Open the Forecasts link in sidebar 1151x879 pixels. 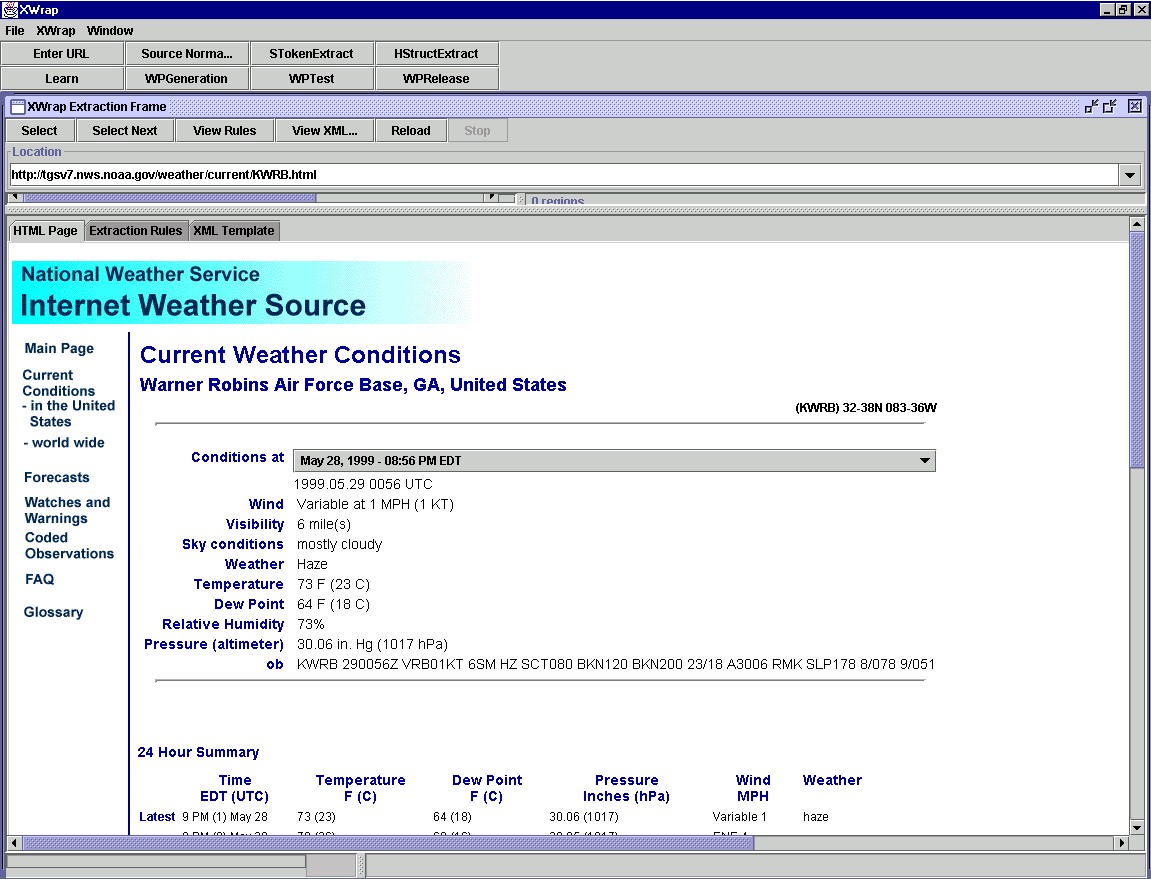pyautogui.click(x=57, y=478)
